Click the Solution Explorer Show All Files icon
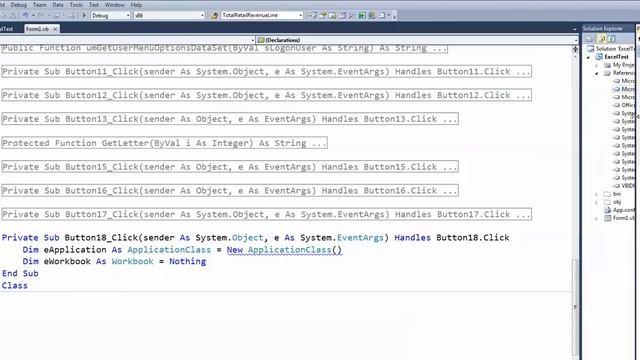Image resolution: width=640 pixels, height=360 pixels. [602, 39]
